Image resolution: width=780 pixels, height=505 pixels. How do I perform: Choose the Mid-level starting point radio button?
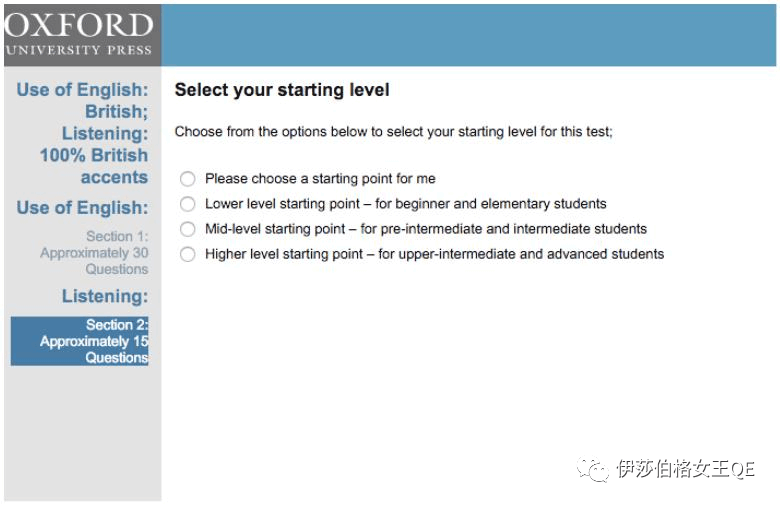188,229
